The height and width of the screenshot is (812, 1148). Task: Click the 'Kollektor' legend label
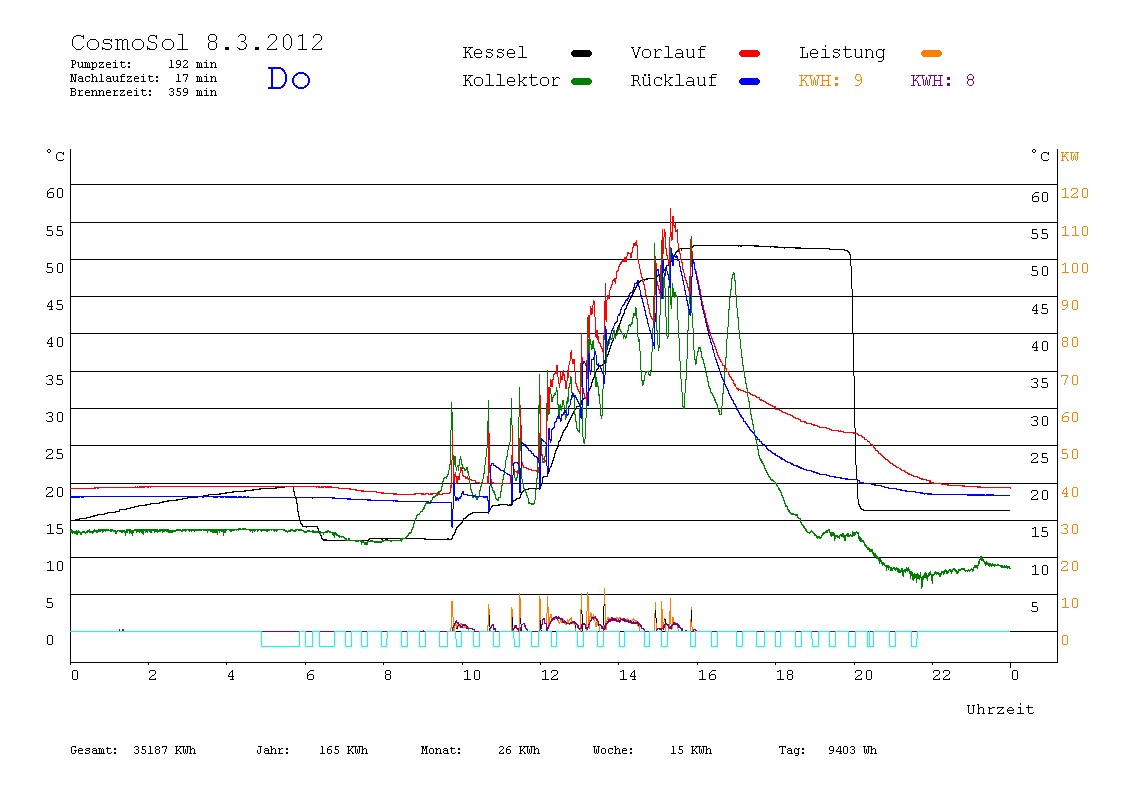[511, 81]
